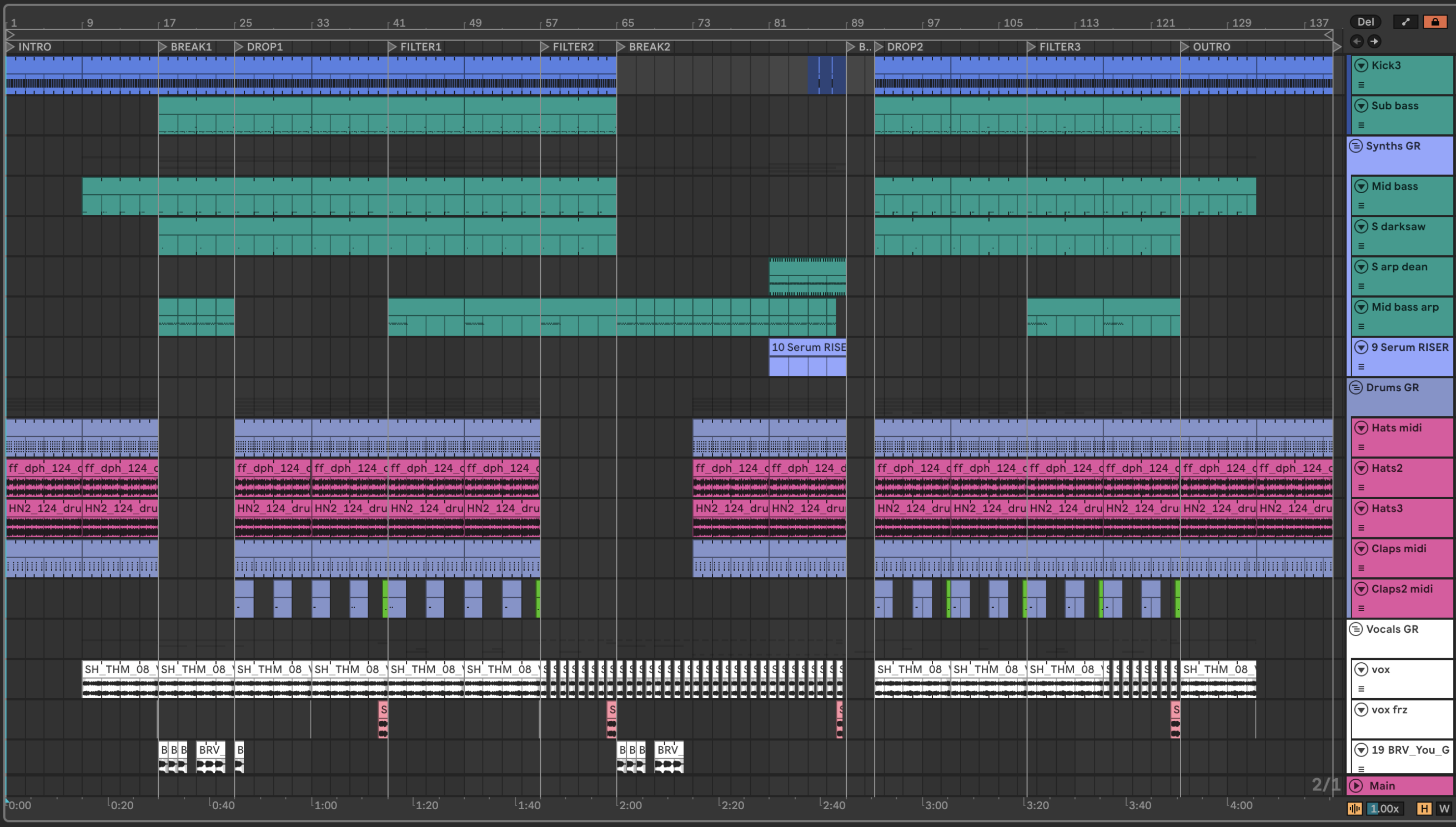Click the orange waveform icon at bottom right

click(x=1354, y=808)
